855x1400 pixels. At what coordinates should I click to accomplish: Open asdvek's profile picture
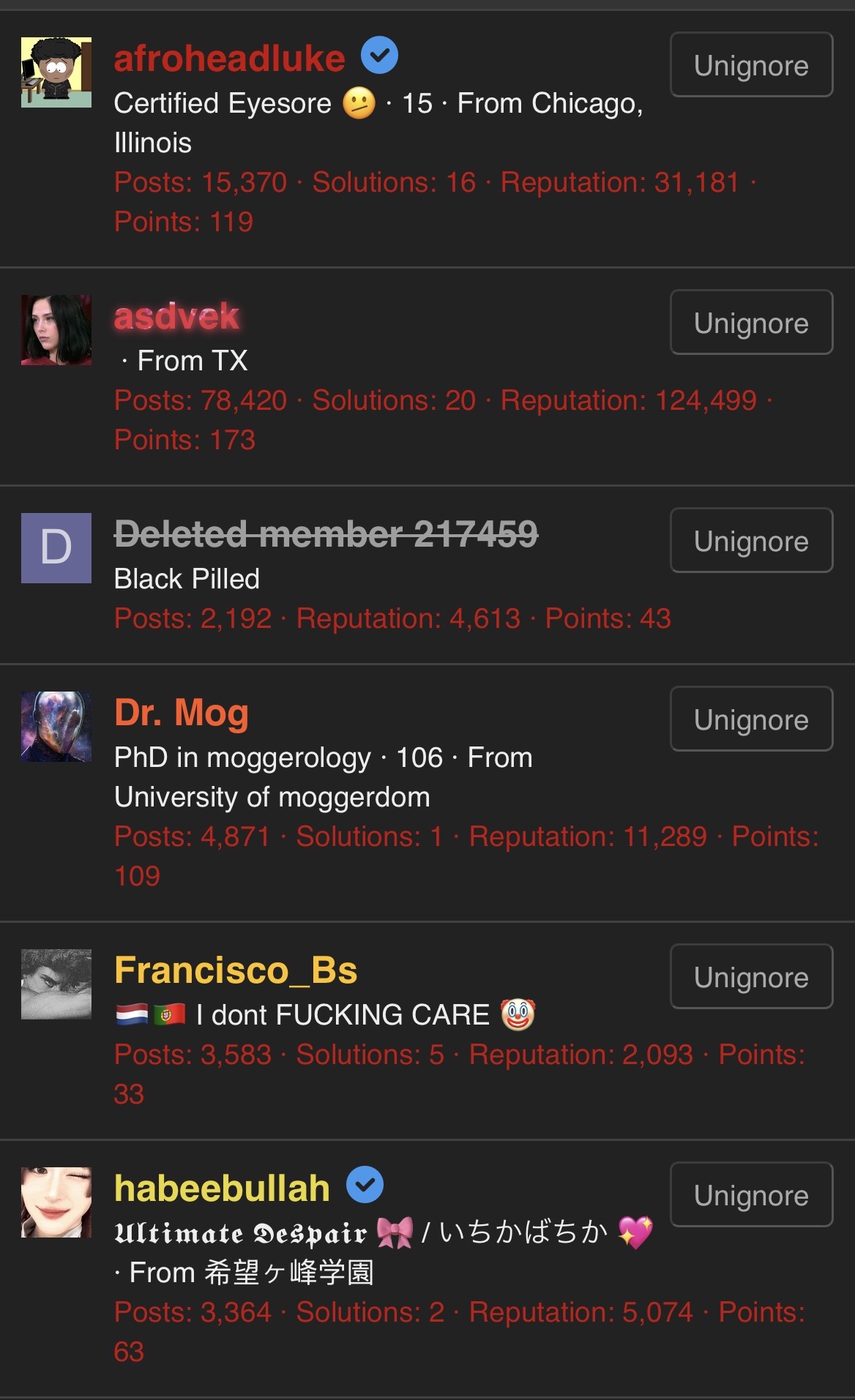56,330
